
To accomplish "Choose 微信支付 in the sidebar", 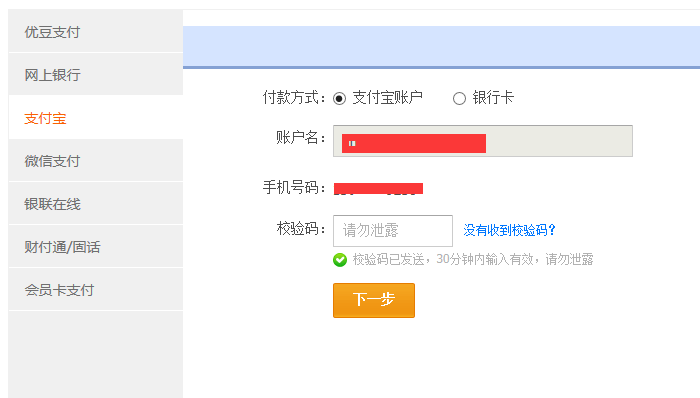I will coord(96,161).
